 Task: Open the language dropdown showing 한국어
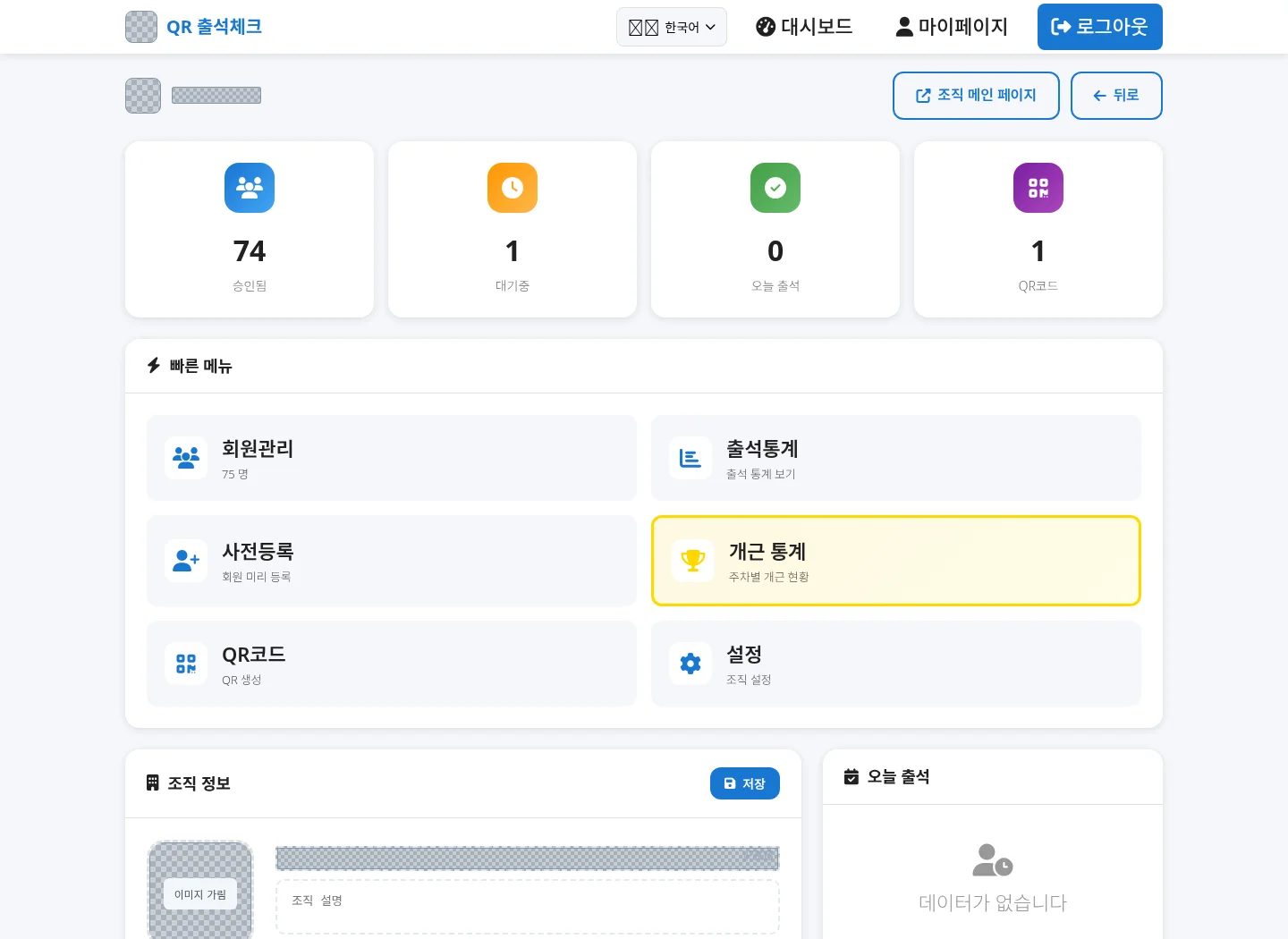pyautogui.click(x=672, y=27)
